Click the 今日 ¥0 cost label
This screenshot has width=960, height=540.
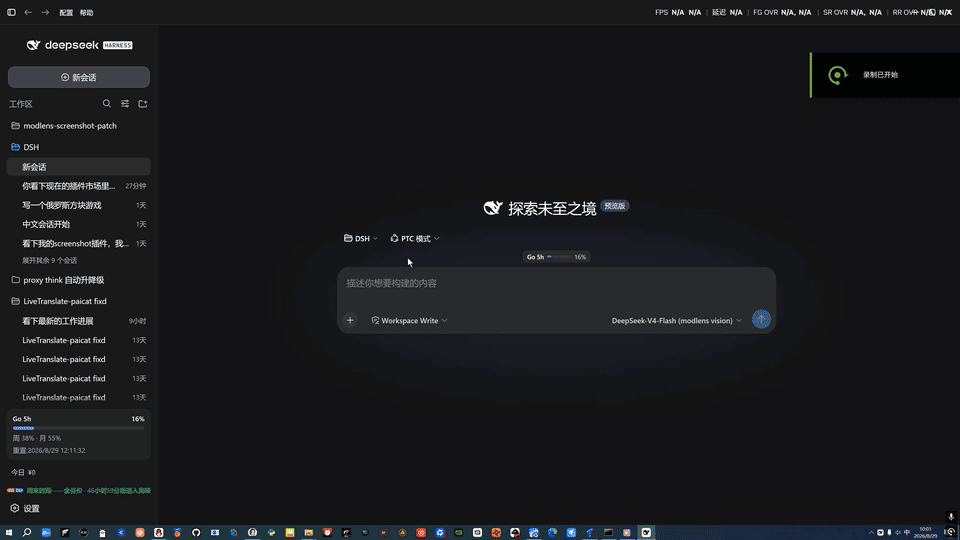pos(23,472)
